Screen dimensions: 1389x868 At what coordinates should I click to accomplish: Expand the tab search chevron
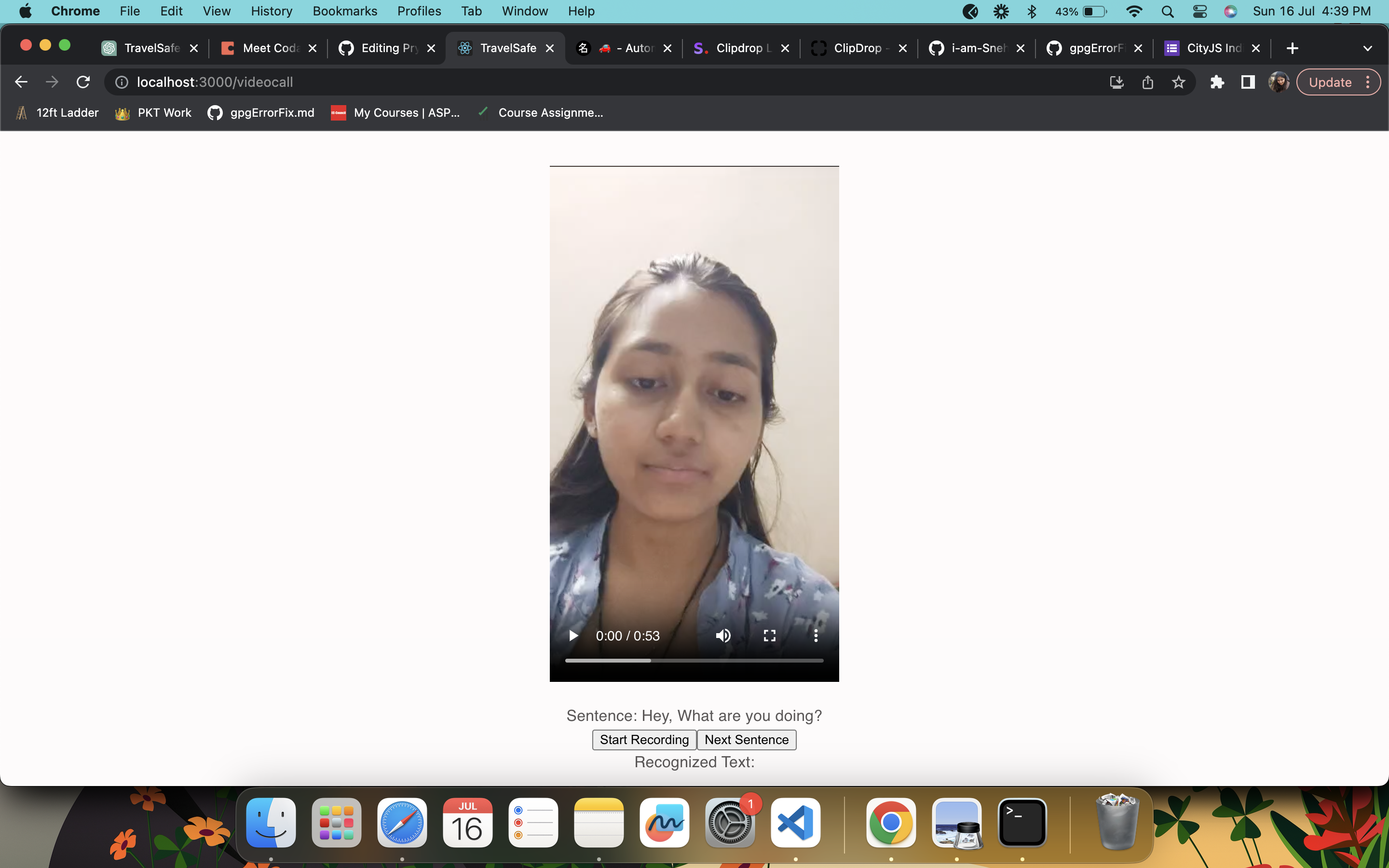1367,48
